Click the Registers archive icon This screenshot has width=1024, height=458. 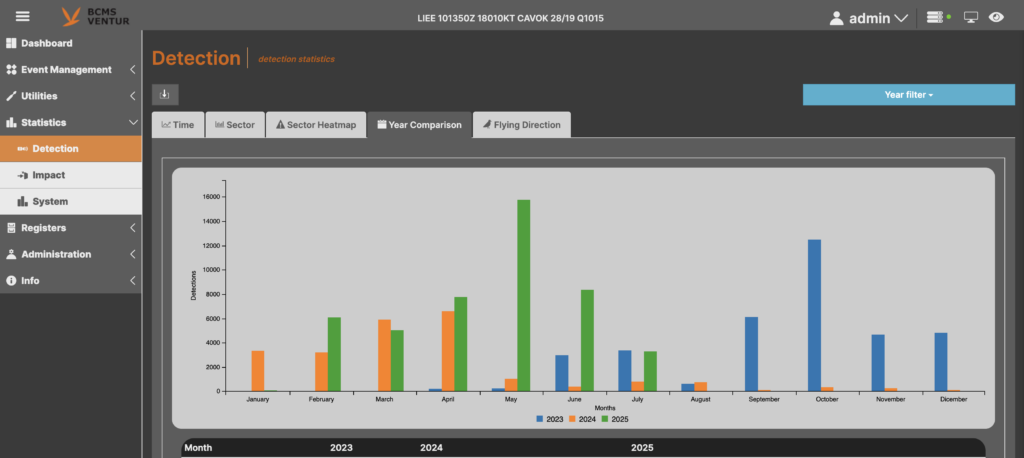(10, 228)
